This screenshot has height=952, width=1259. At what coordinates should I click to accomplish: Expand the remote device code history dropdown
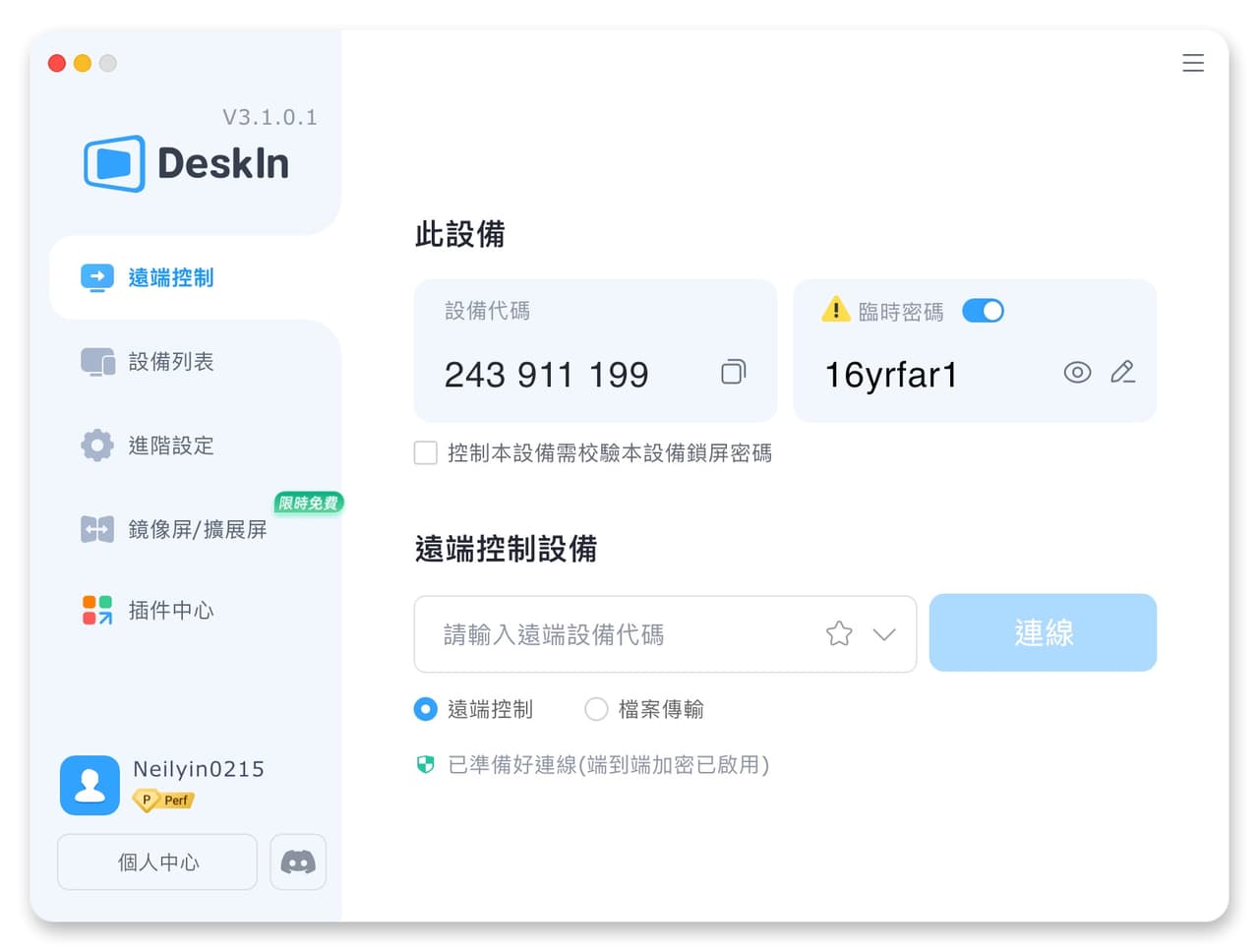click(884, 634)
